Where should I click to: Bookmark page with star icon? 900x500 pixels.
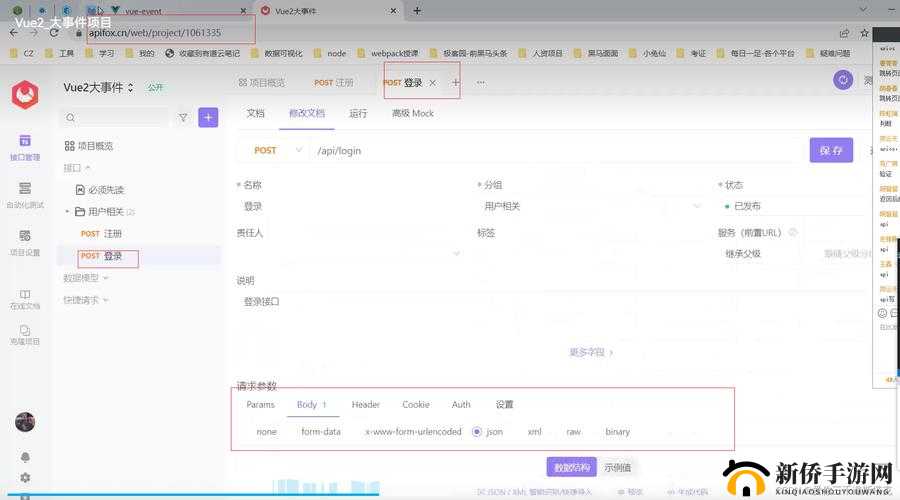point(864,33)
